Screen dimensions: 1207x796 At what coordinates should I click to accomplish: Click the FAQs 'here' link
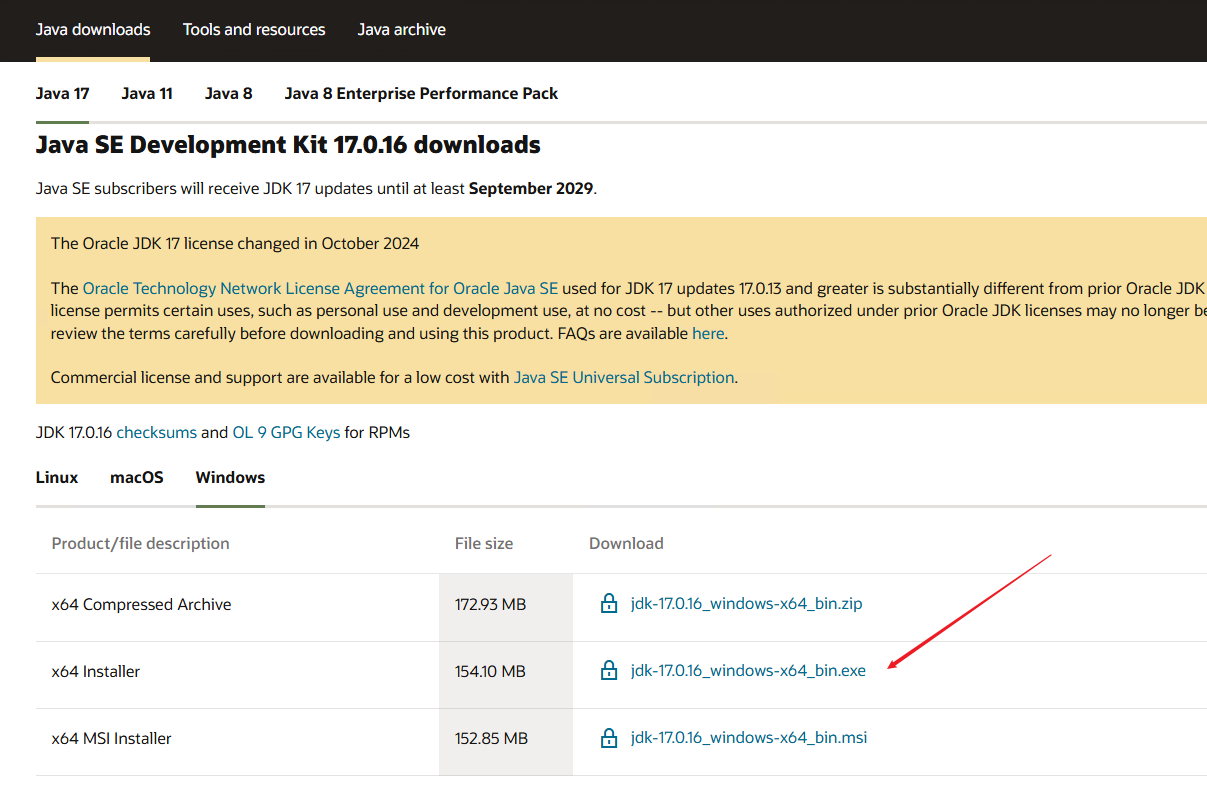(x=708, y=333)
